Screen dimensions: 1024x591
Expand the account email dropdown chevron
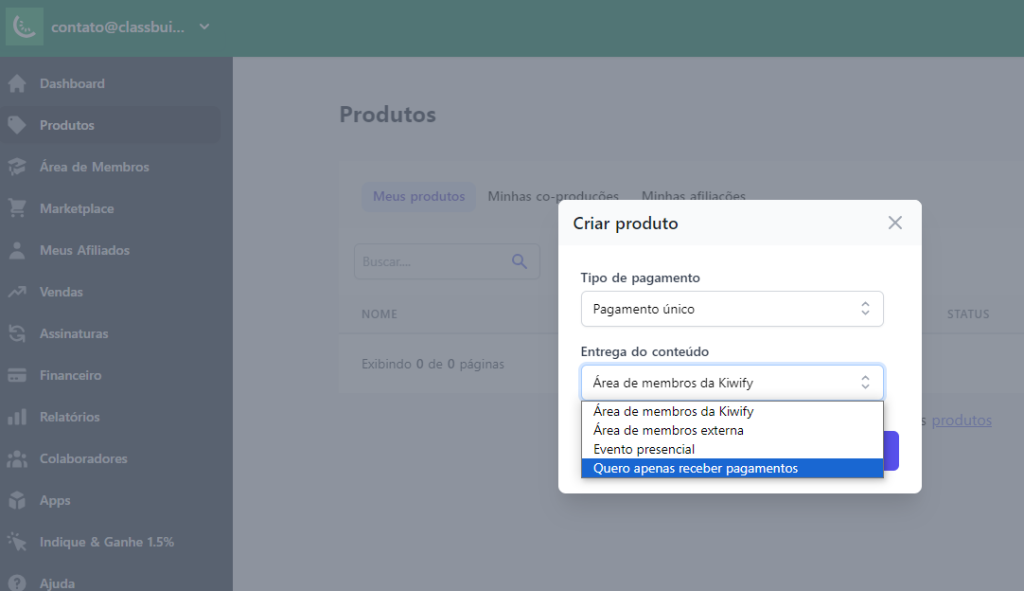(204, 27)
